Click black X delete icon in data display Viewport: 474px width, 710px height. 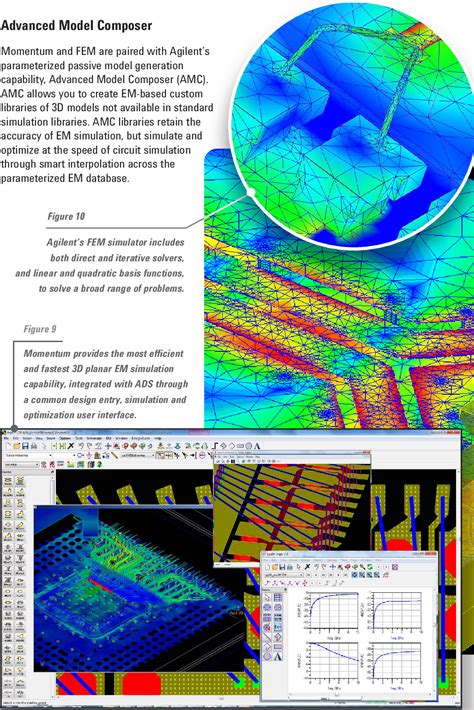[x=307, y=567]
